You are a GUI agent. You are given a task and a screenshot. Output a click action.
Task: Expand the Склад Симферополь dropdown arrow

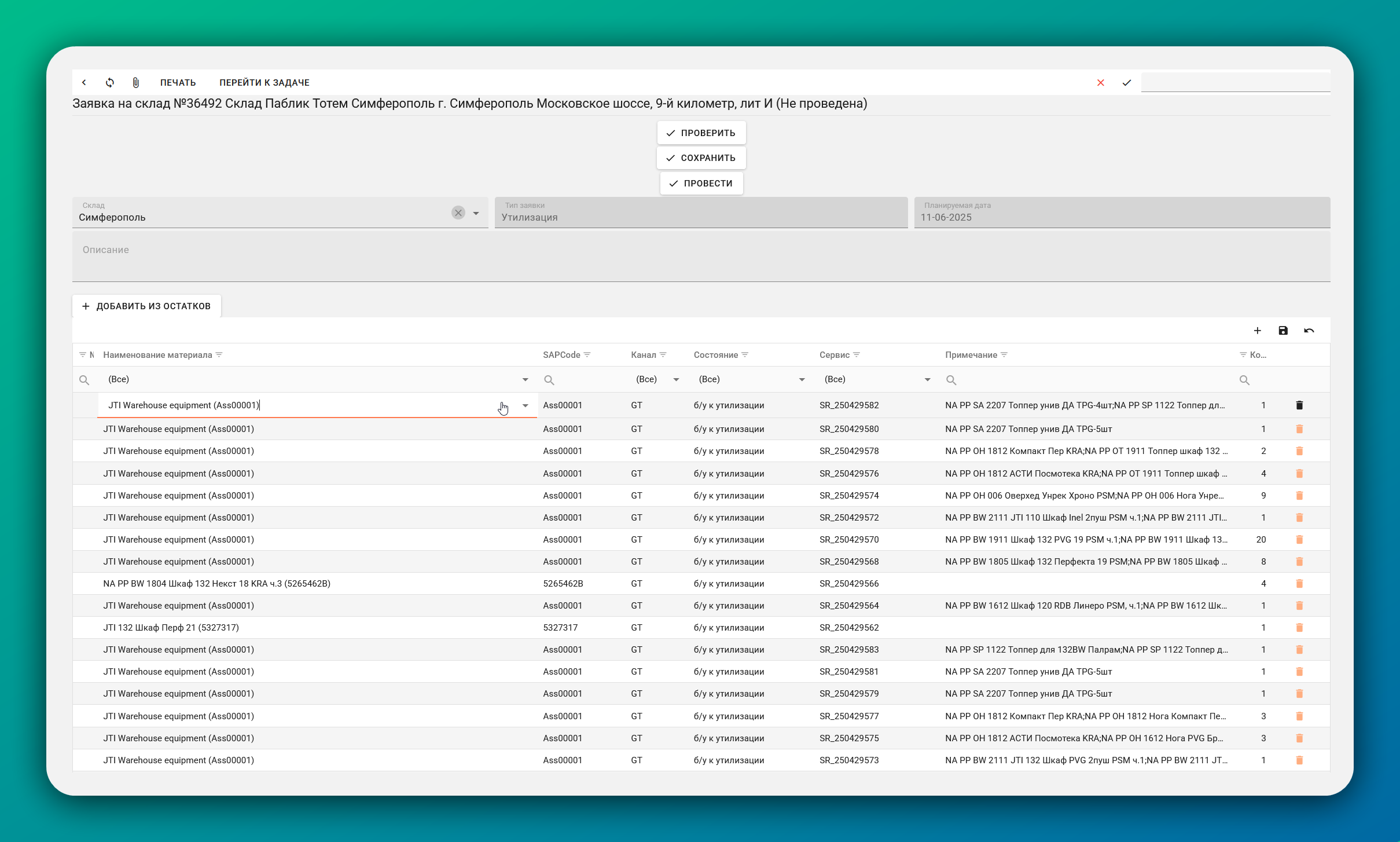476,213
